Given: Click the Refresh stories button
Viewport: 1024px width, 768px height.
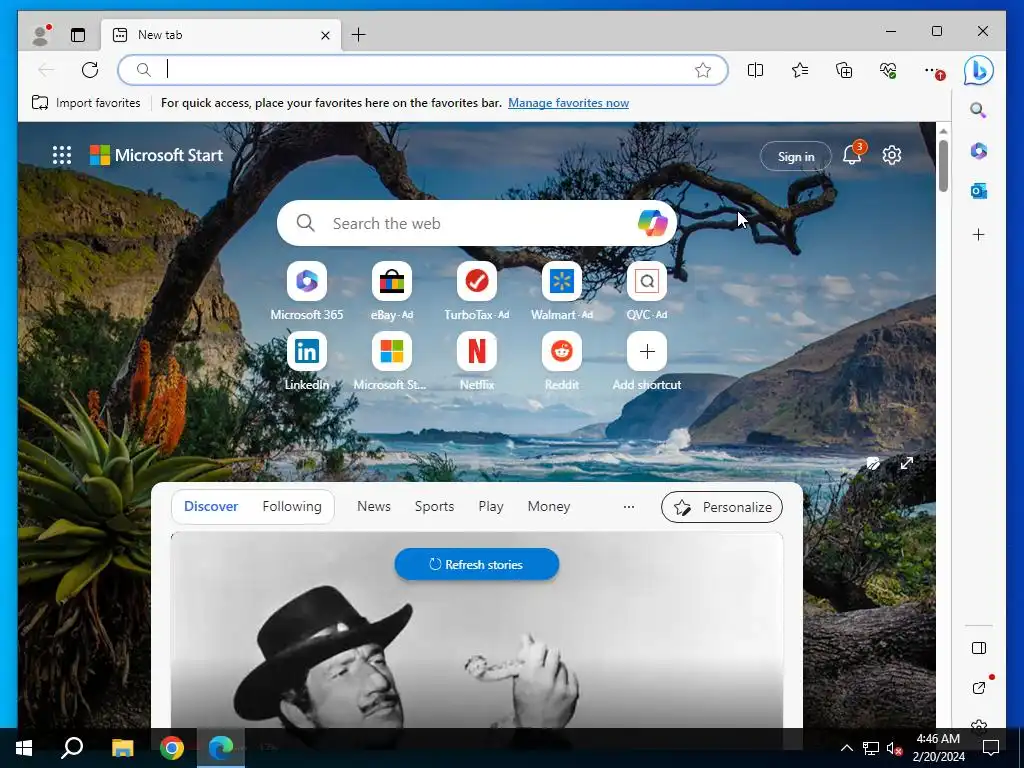Looking at the screenshot, I should tap(477, 564).
